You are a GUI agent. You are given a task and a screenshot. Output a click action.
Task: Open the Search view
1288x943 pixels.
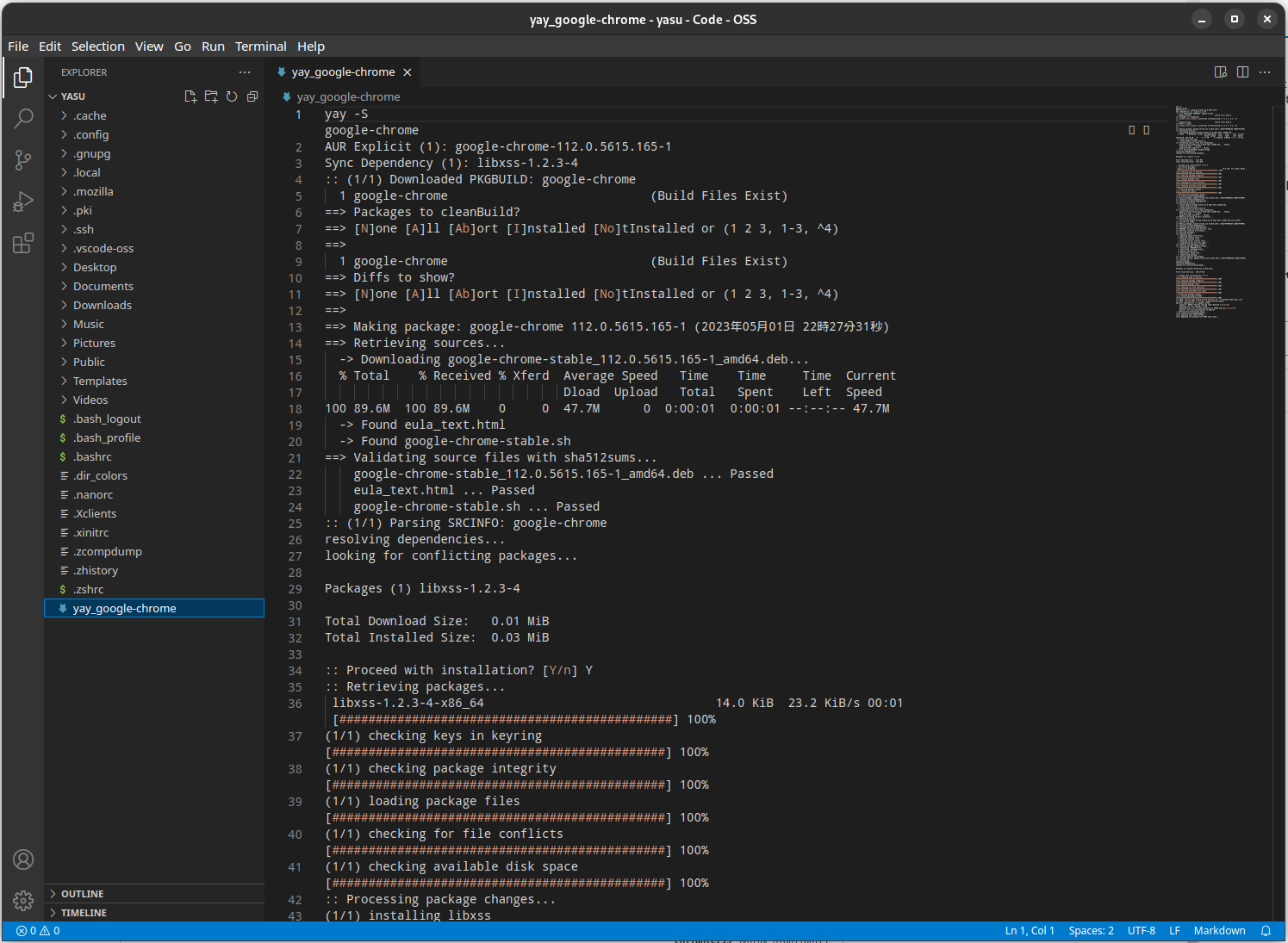(23, 118)
